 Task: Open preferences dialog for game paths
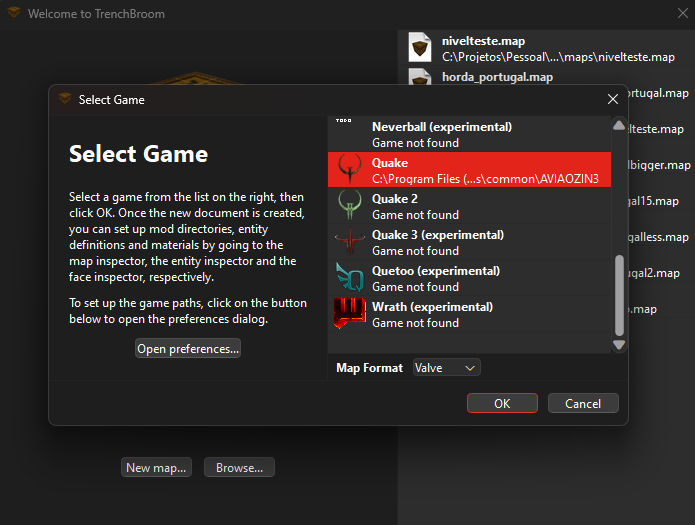pos(188,349)
